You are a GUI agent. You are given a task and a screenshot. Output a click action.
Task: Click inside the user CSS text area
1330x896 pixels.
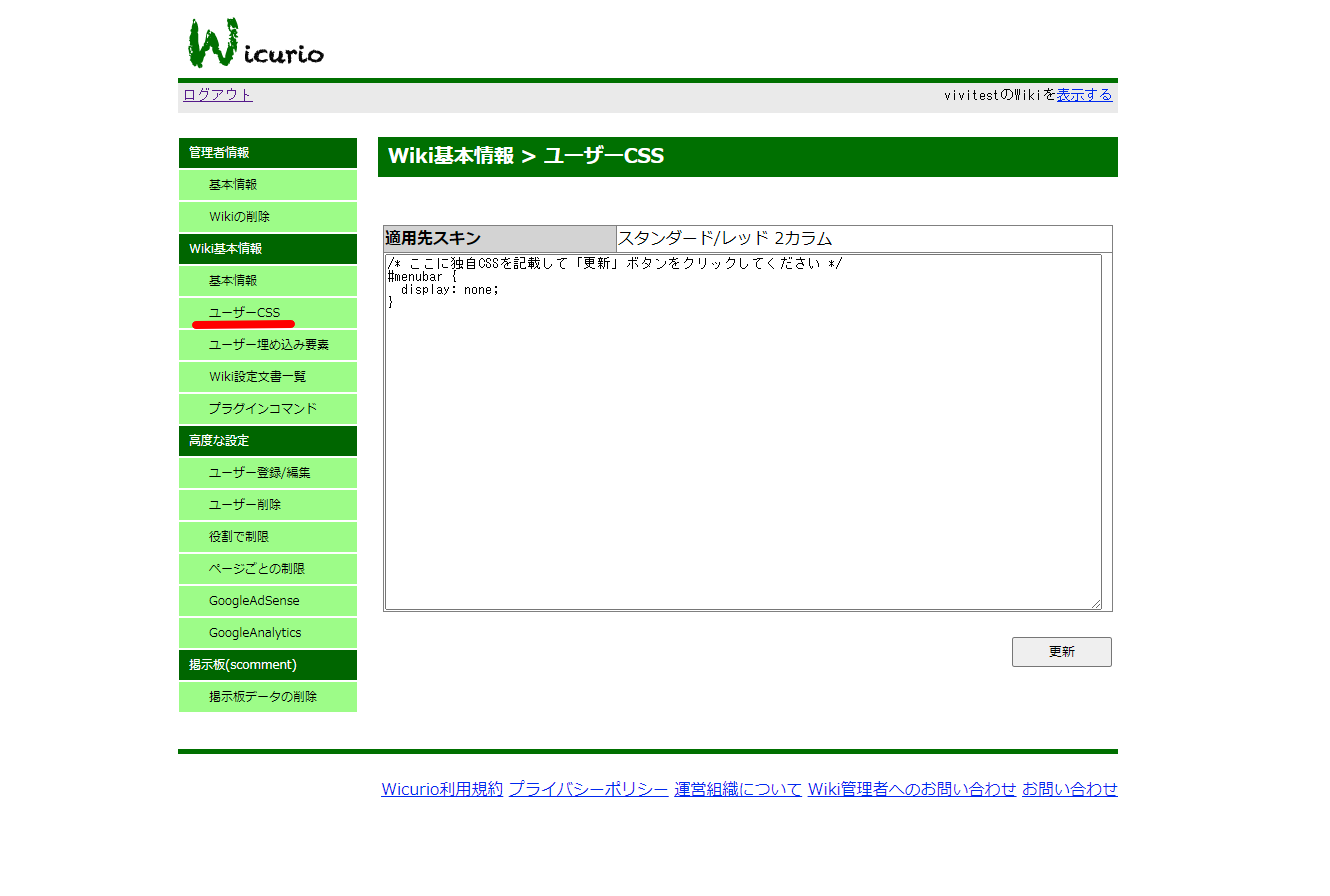742,450
